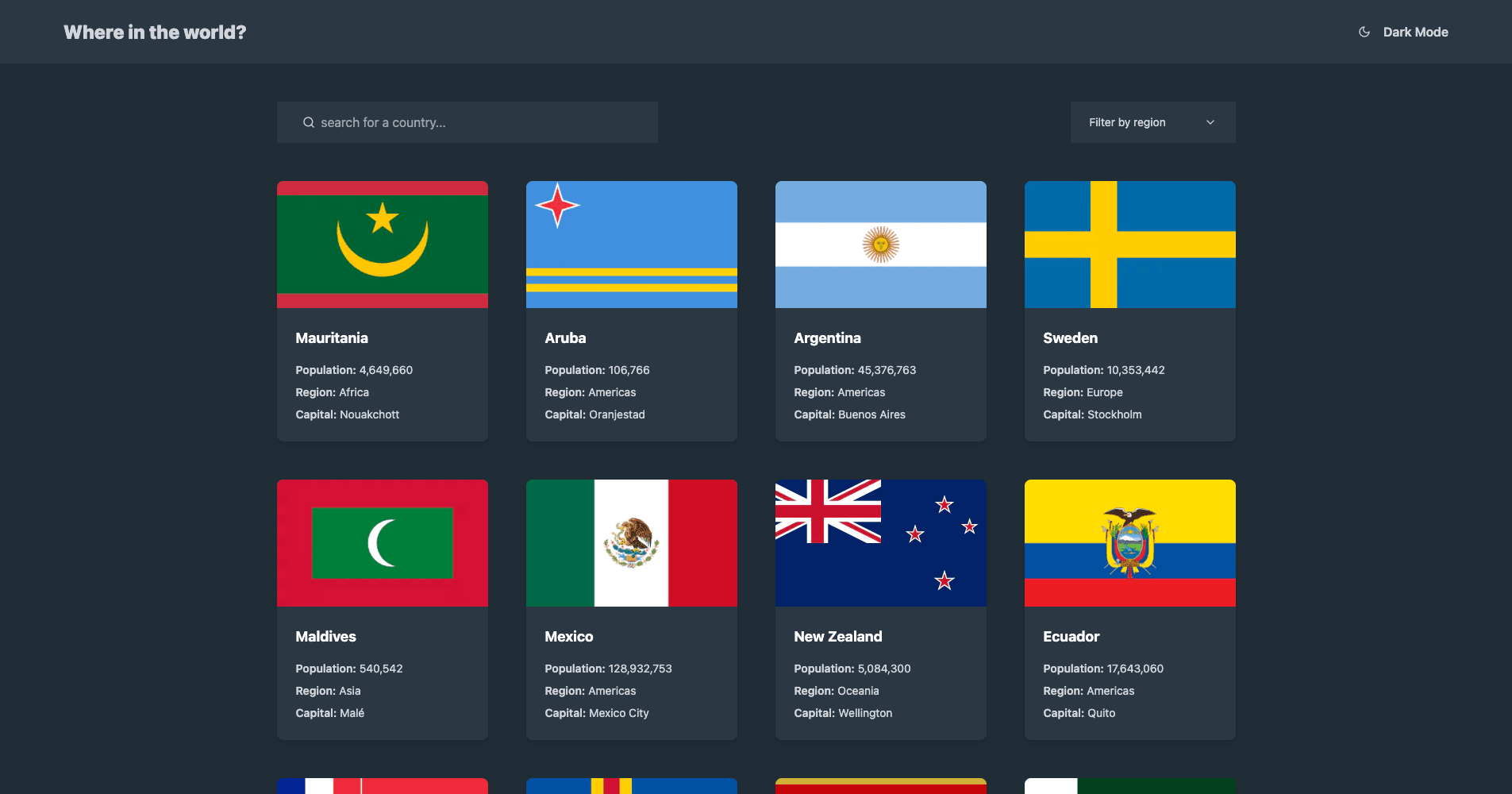
Task: Click the moon icon for dark mode
Action: (1364, 32)
